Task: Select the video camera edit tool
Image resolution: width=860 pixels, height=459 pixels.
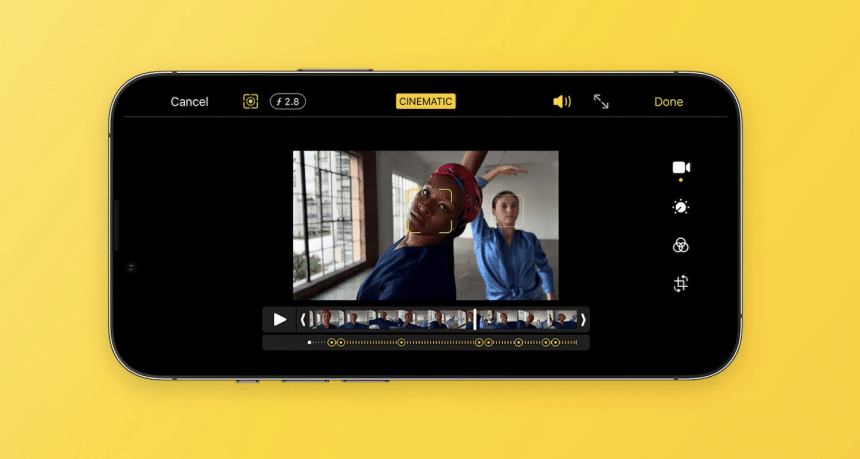Action: (x=681, y=167)
